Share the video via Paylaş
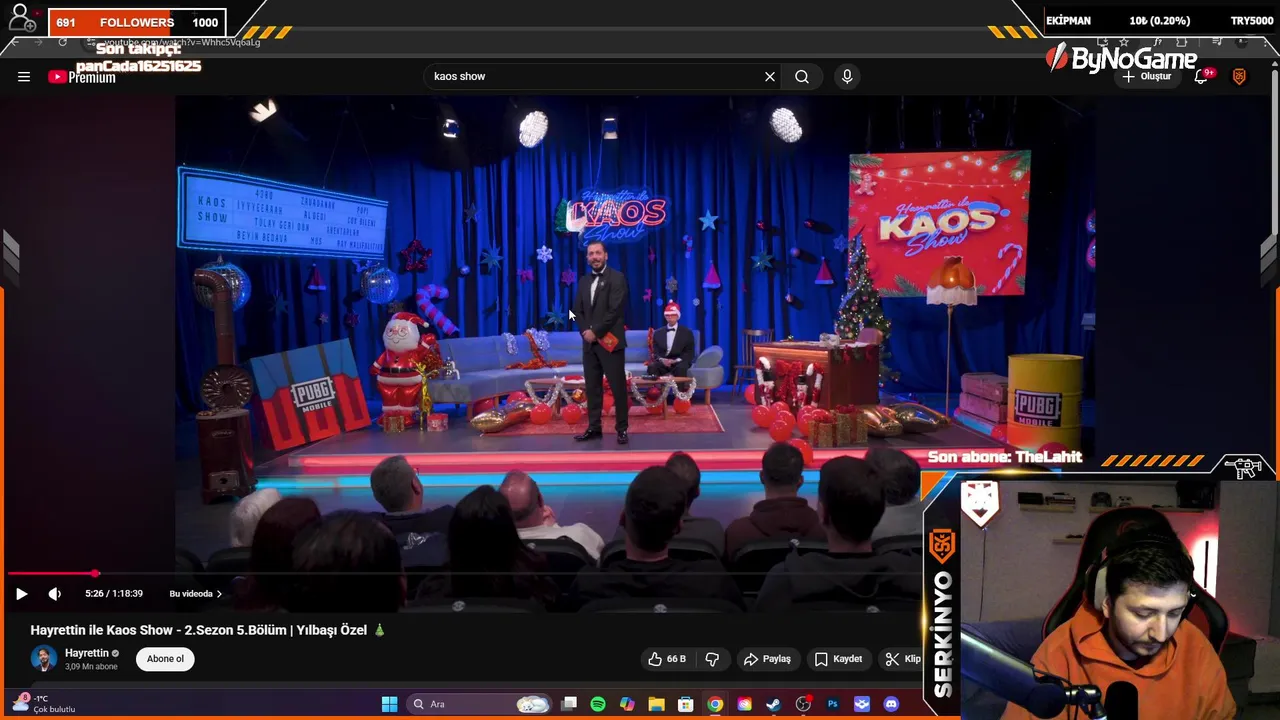Image resolution: width=1280 pixels, height=720 pixels. pos(767,659)
